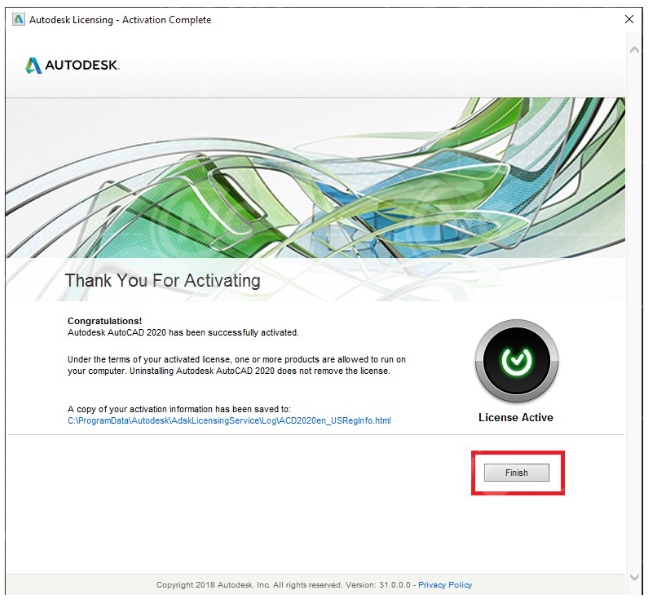This screenshot has height=601, width=649.
Task: Click the 'License Active' label
Action: [516, 417]
